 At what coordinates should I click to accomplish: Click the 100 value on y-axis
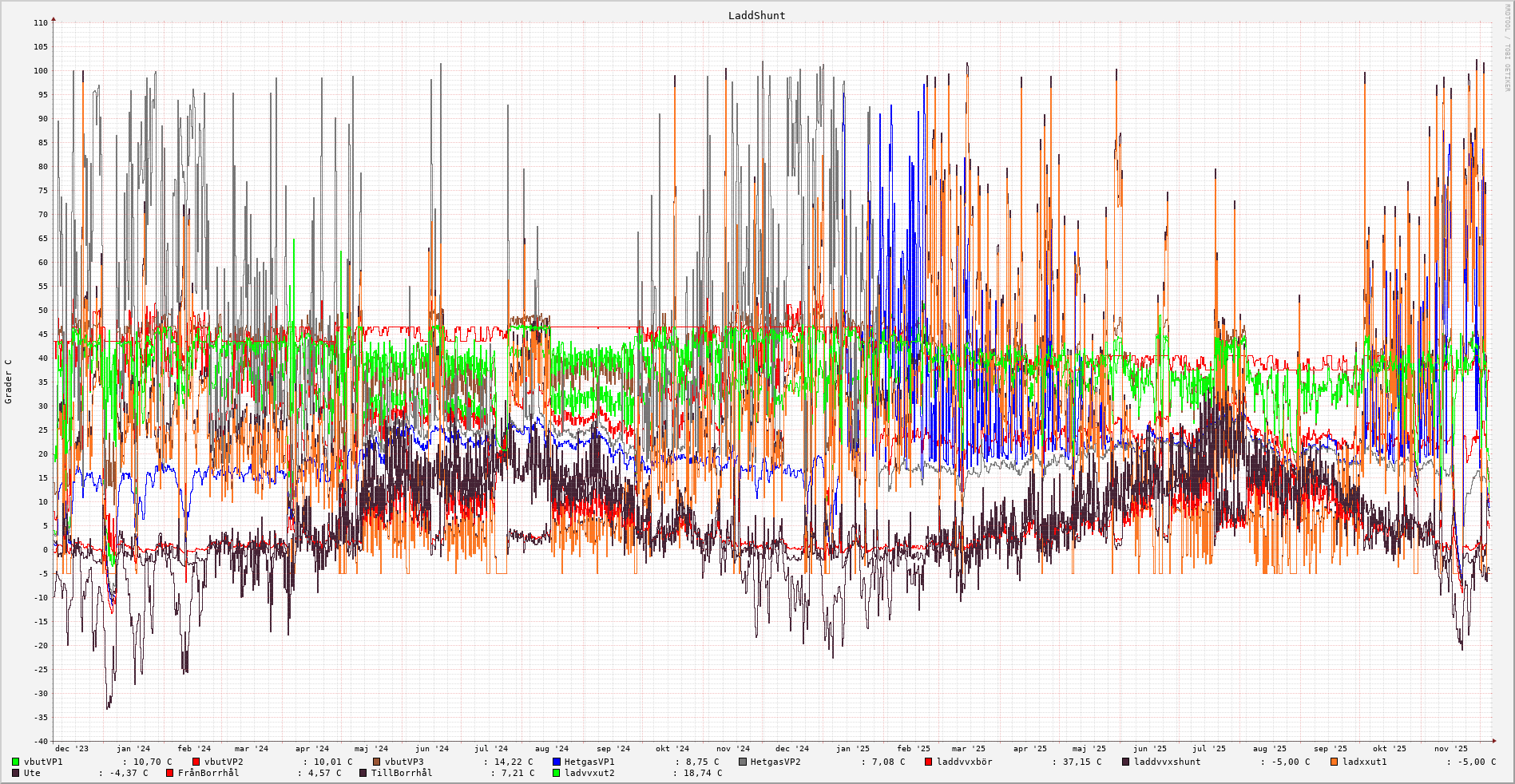pos(40,71)
